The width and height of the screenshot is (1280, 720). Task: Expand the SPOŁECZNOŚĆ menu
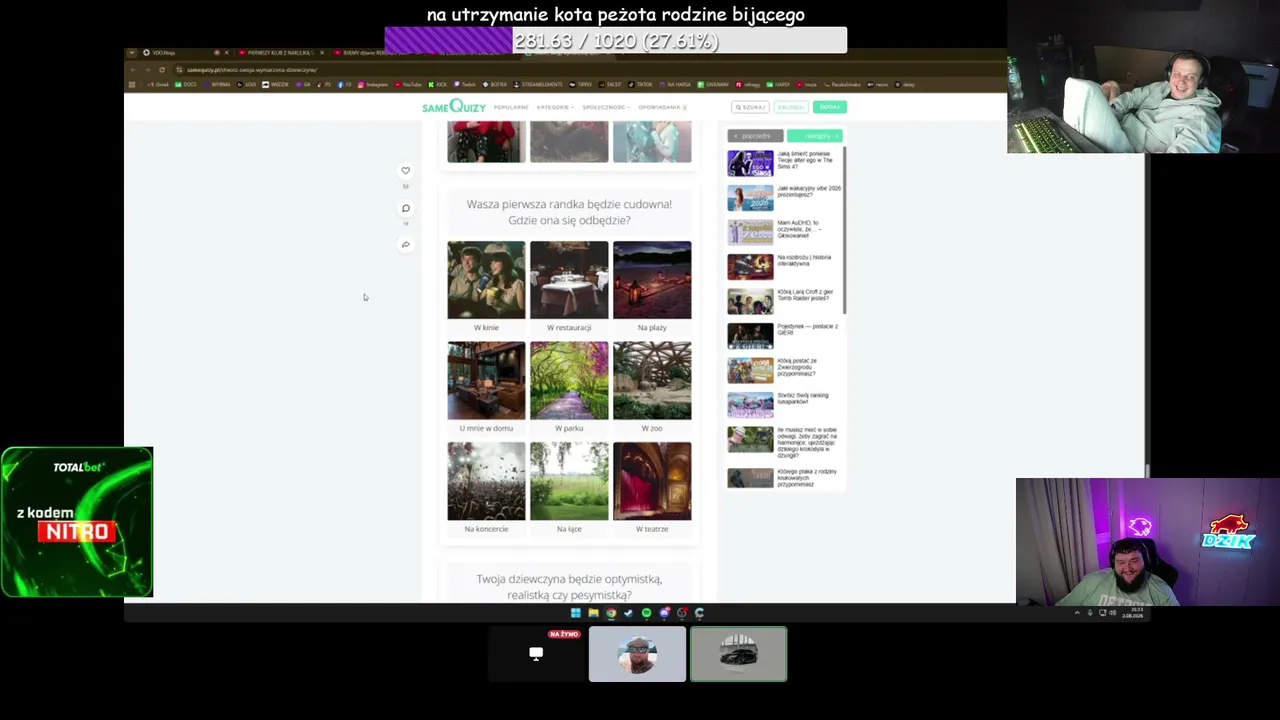[606, 107]
